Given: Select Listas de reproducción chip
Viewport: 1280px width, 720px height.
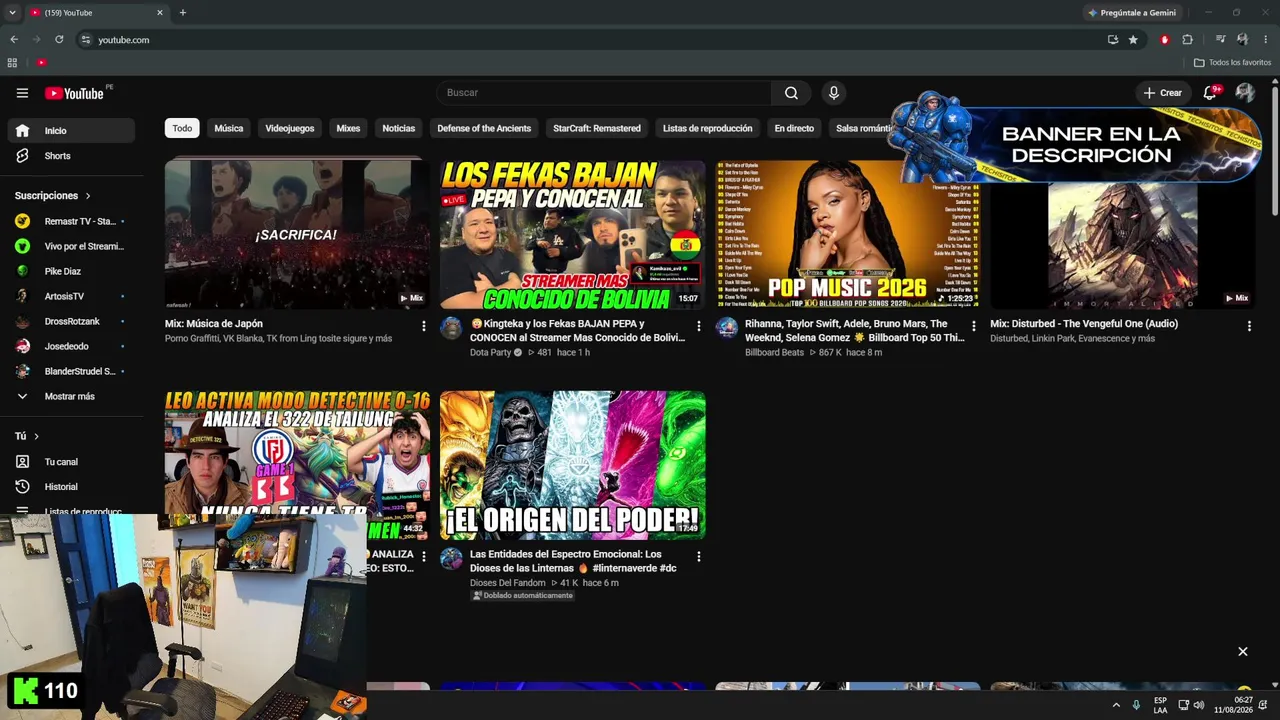Looking at the screenshot, I should tap(707, 128).
